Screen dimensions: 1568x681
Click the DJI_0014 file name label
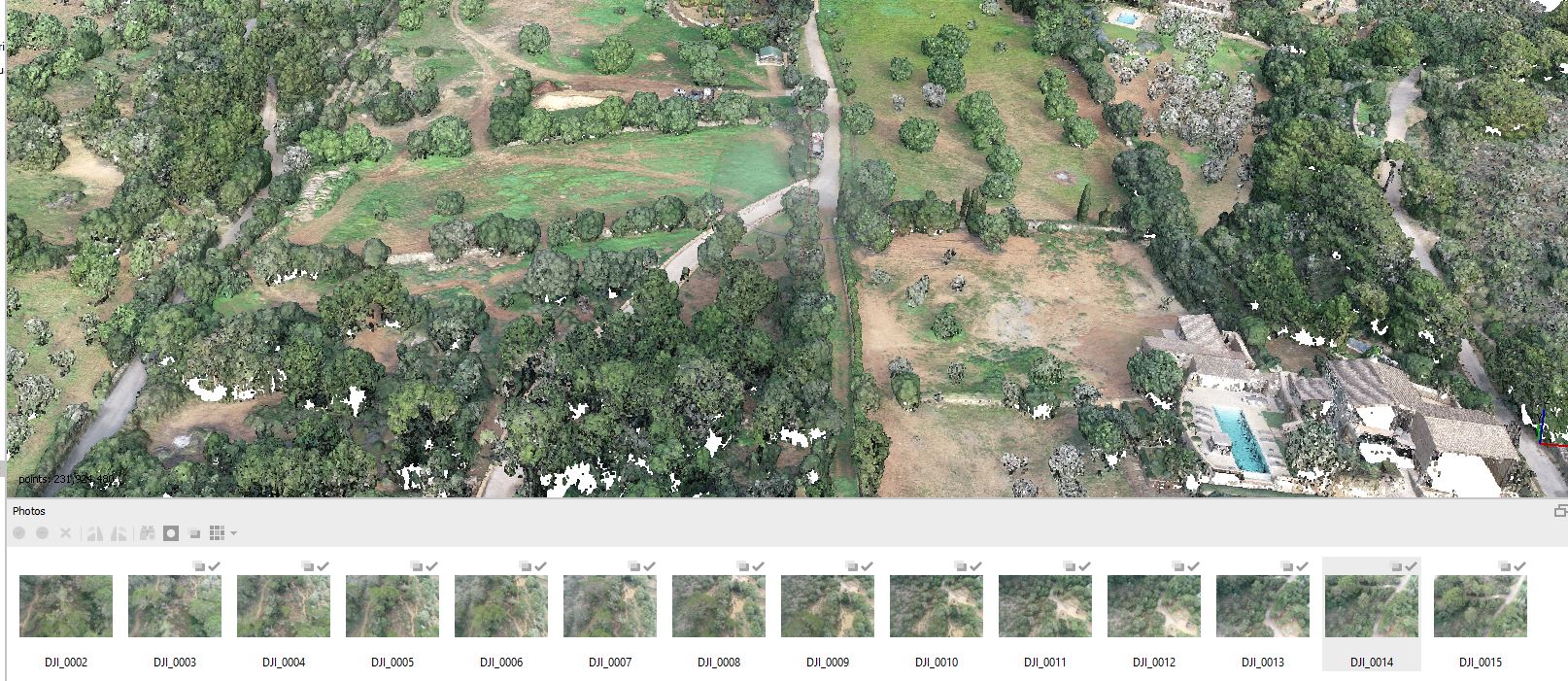(x=1372, y=663)
